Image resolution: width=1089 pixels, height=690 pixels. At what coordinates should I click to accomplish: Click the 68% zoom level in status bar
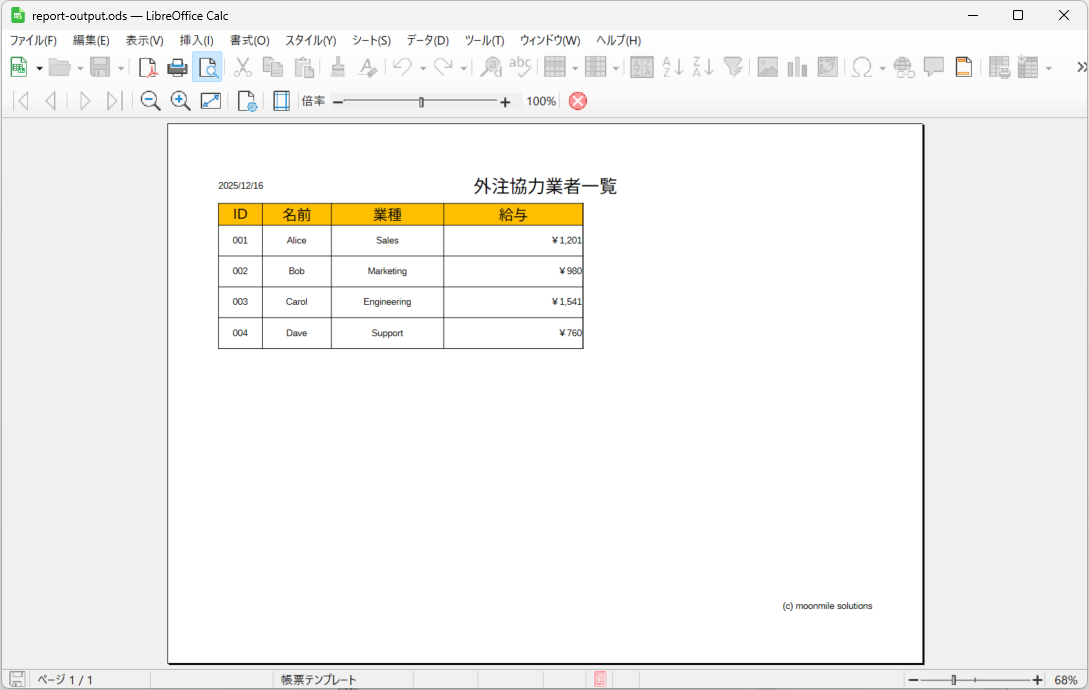(1065, 680)
